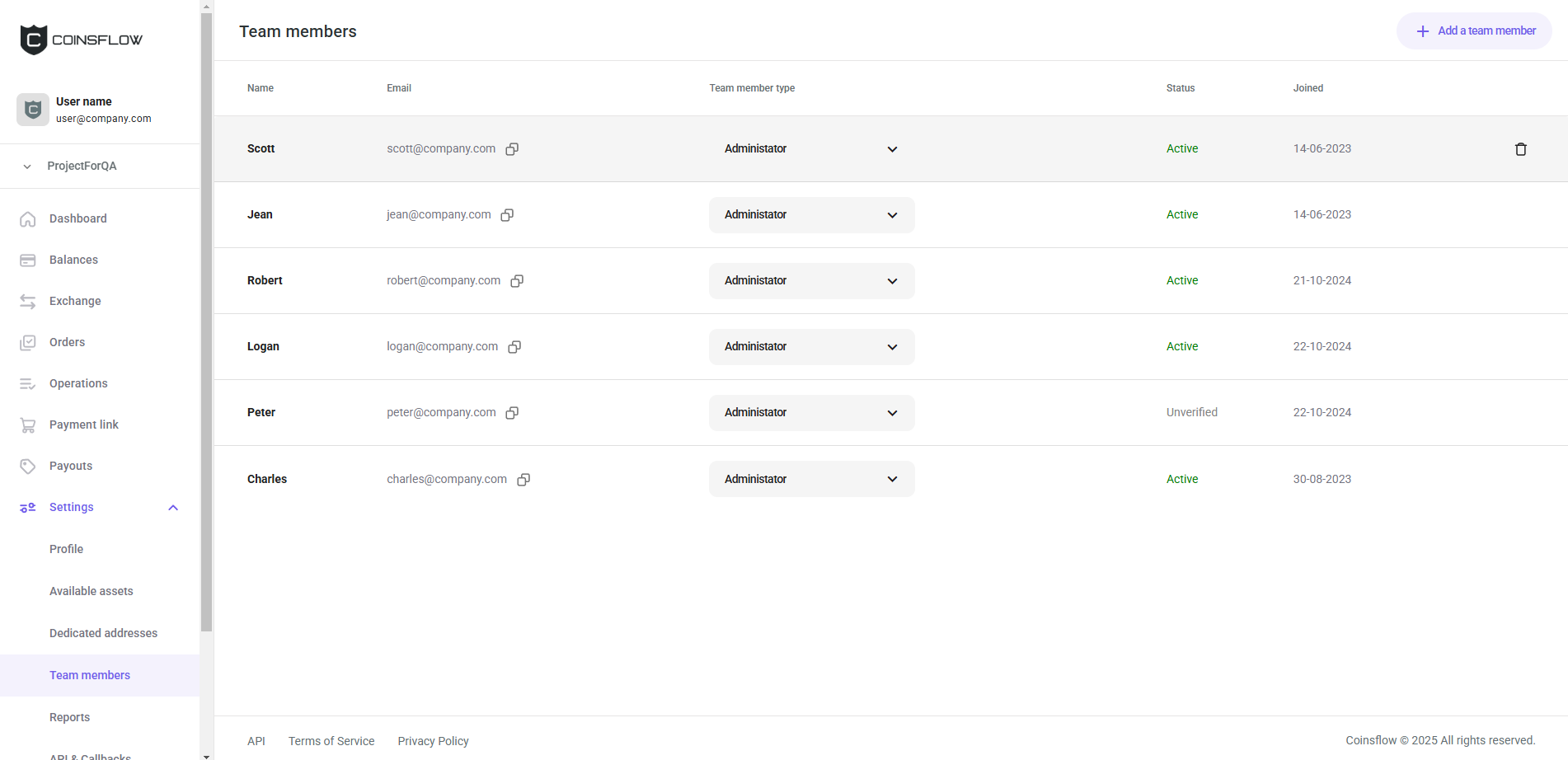This screenshot has width=1568, height=760.
Task: Open the Dashboard page
Action: click(x=77, y=218)
